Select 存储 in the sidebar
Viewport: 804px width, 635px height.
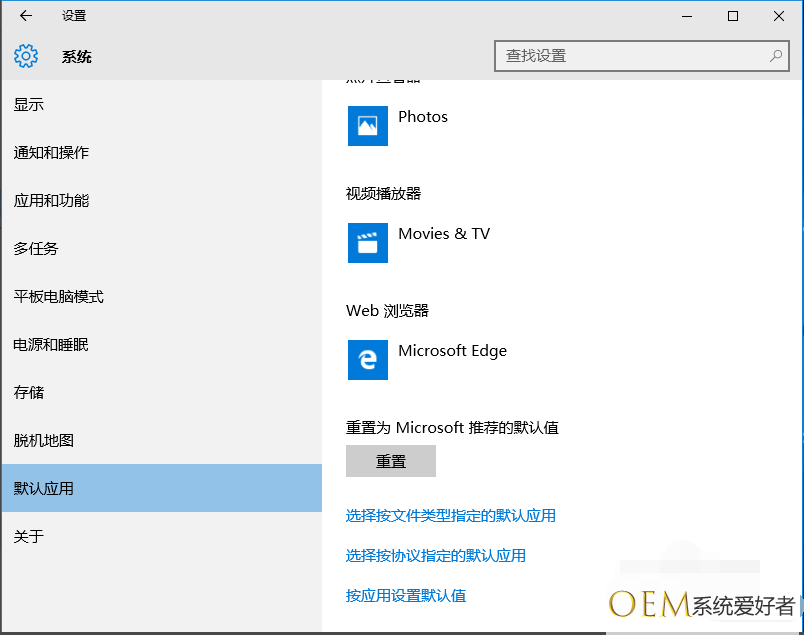click(x=29, y=393)
